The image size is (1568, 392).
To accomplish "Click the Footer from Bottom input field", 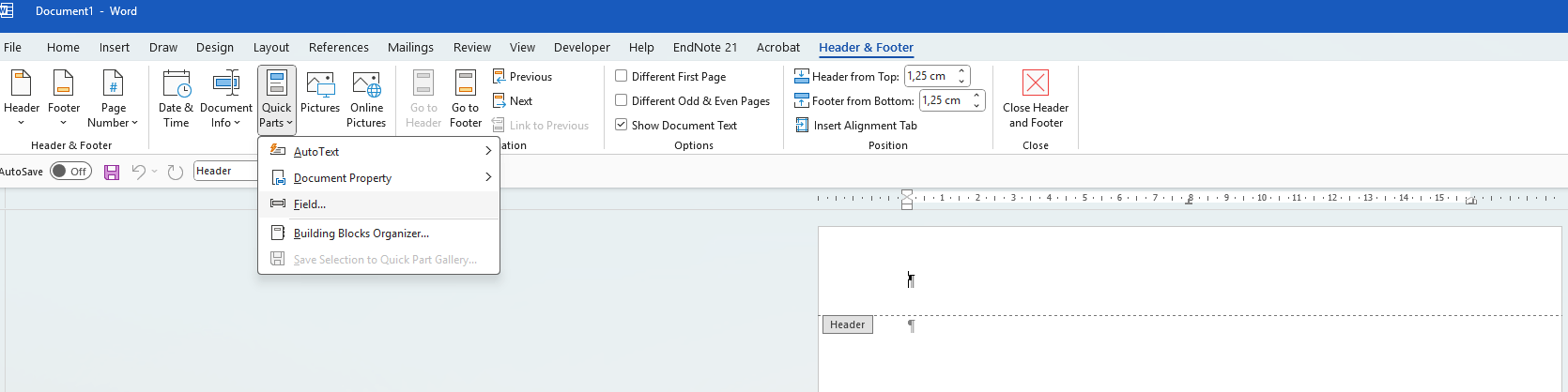I will (x=944, y=100).
